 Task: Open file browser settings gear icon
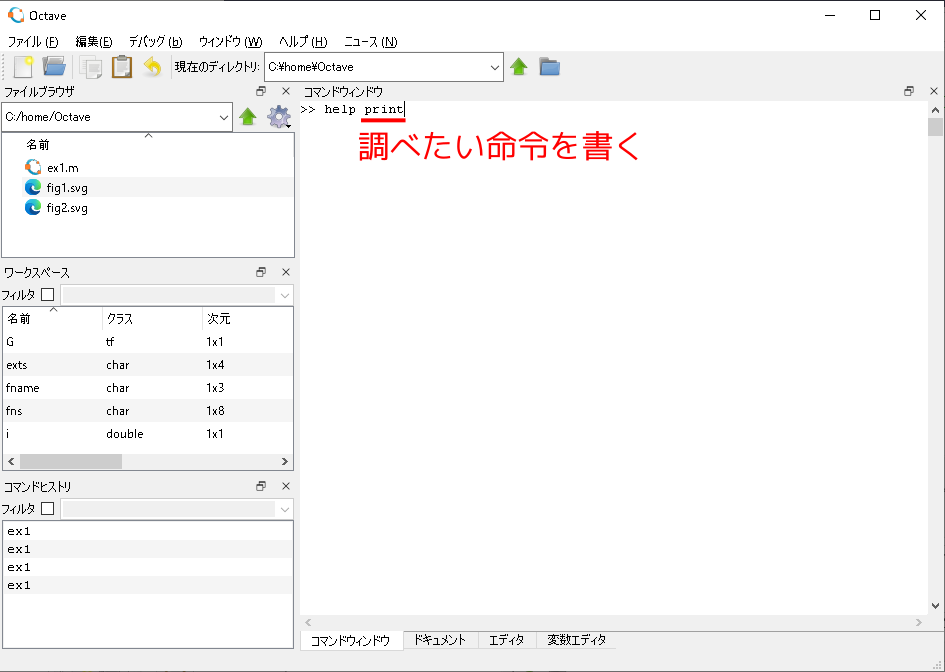click(x=278, y=117)
